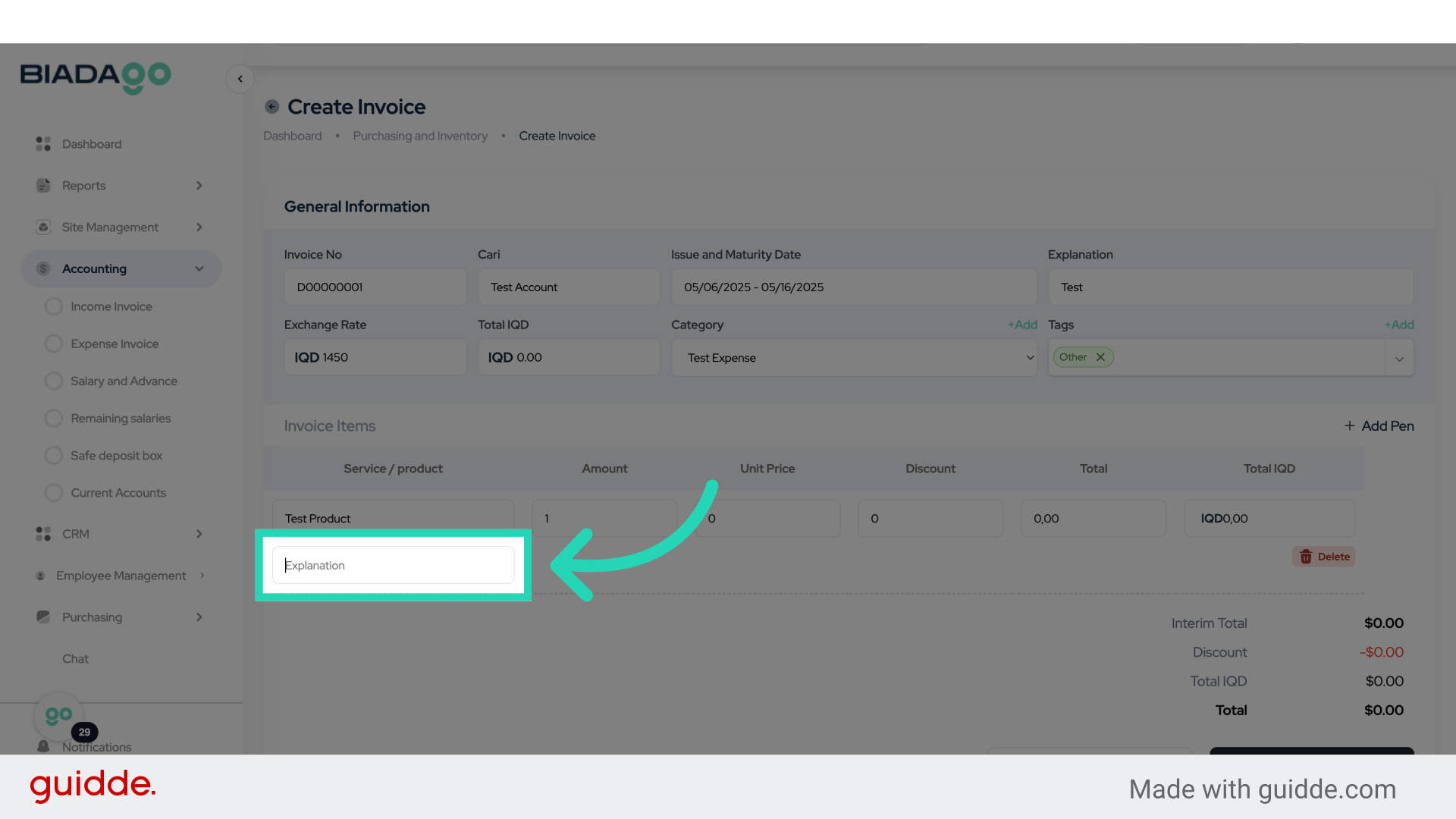
Task: Click the Add Pen button
Action: (1379, 426)
